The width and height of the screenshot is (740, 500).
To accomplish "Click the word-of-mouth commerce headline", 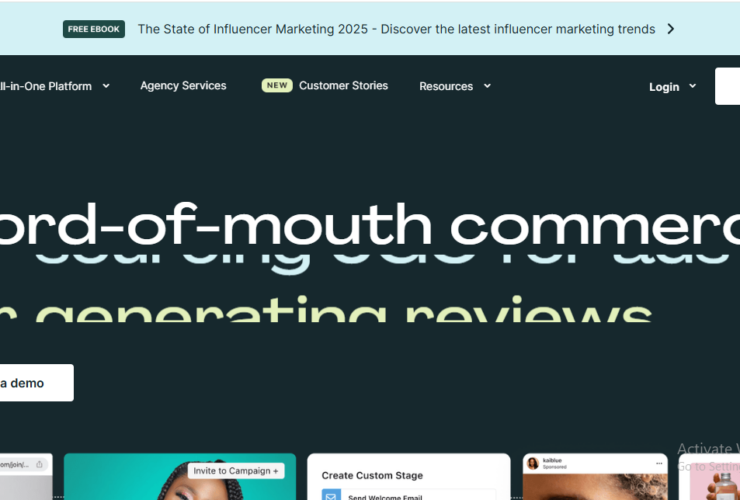I will (370, 225).
